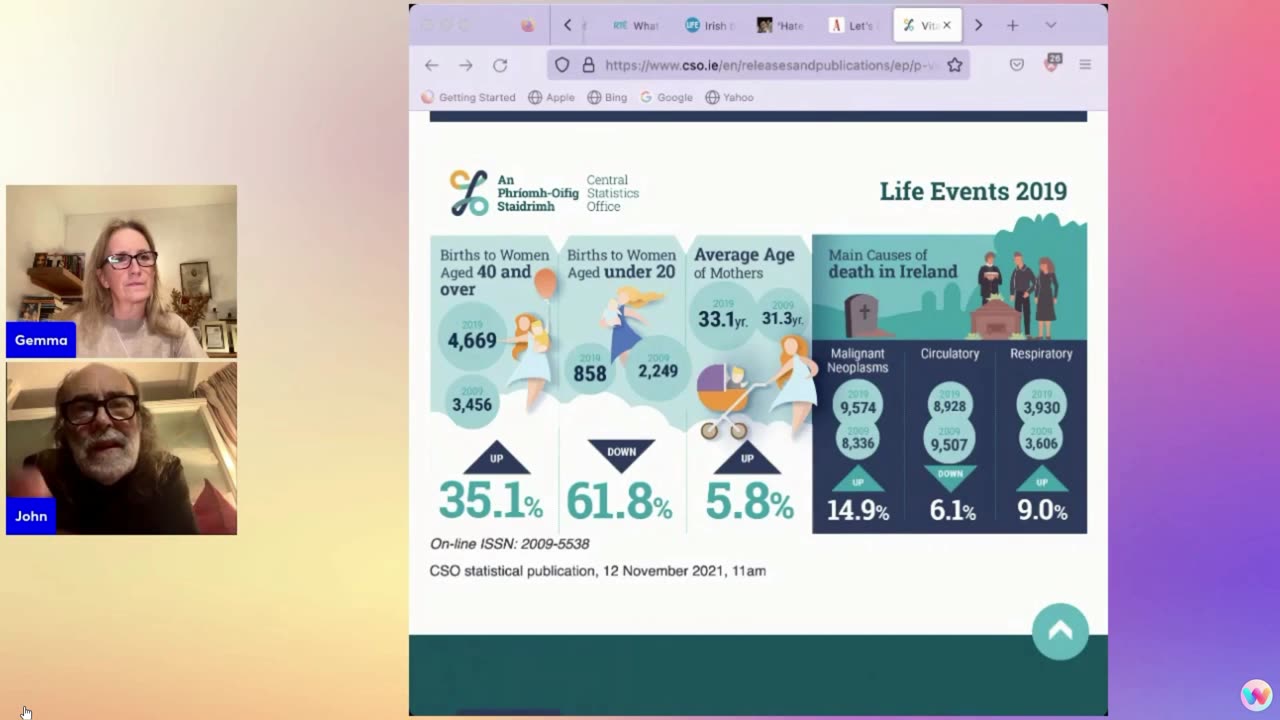Open the extension icon with badge

pyautogui.click(x=1051, y=64)
